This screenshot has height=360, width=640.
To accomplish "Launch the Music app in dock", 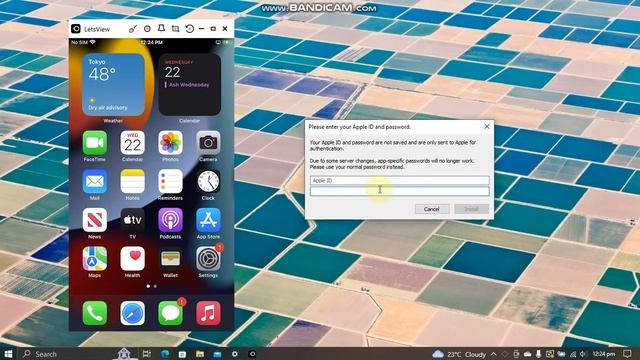I will click(208, 313).
